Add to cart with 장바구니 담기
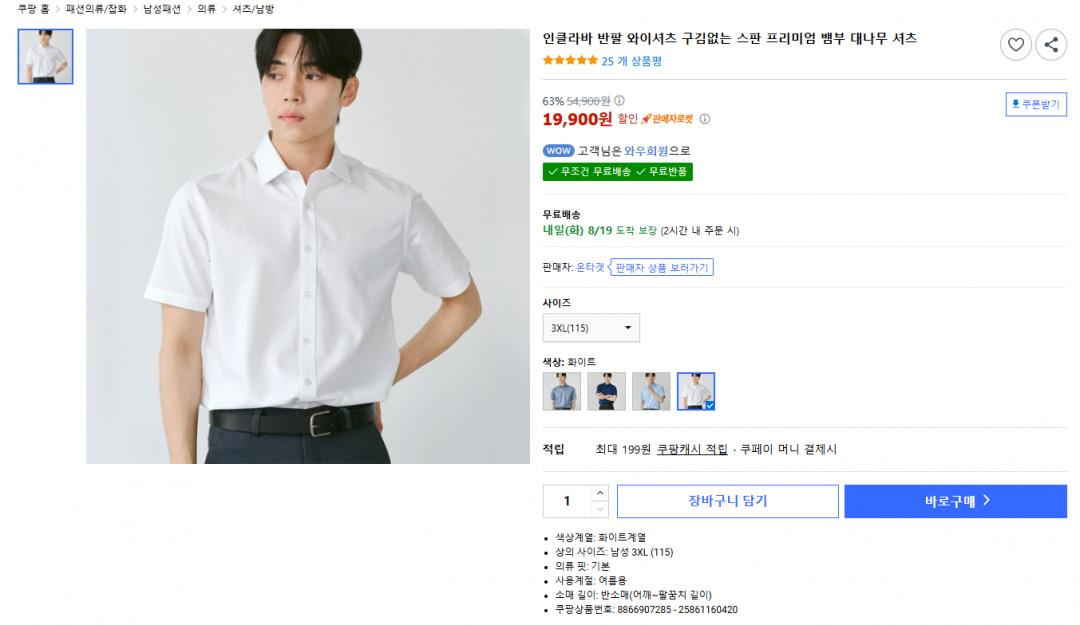 click(727, 501)
